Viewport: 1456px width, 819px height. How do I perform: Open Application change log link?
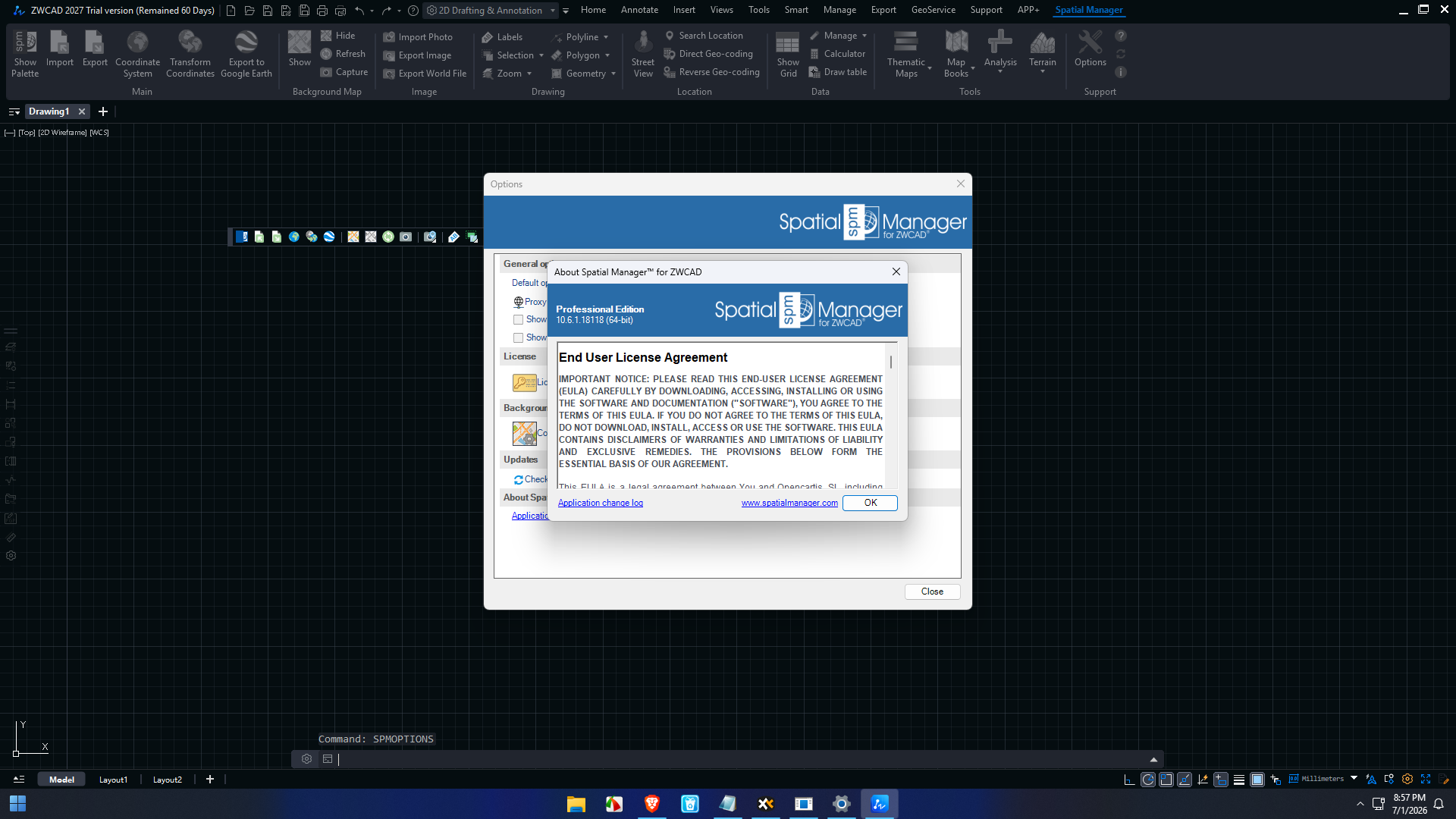[601, 503]
